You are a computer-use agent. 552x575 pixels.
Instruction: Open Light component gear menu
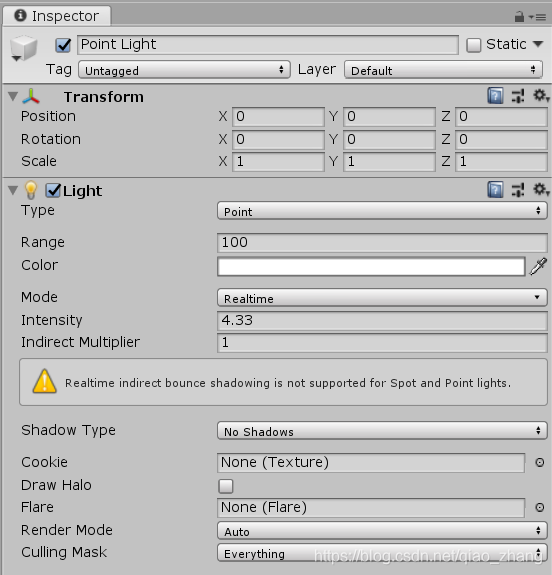click(x=541, y=190)
